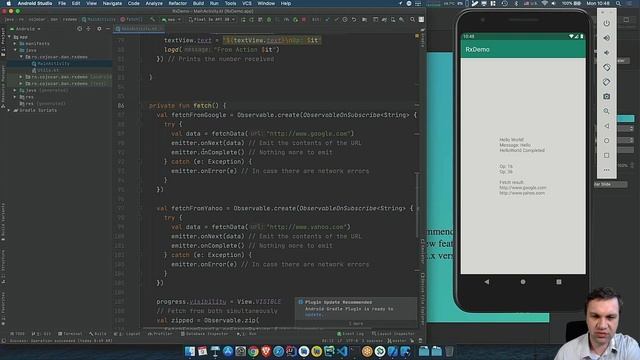Open the Apple menu
640x360 pixels.
(8, 3)
